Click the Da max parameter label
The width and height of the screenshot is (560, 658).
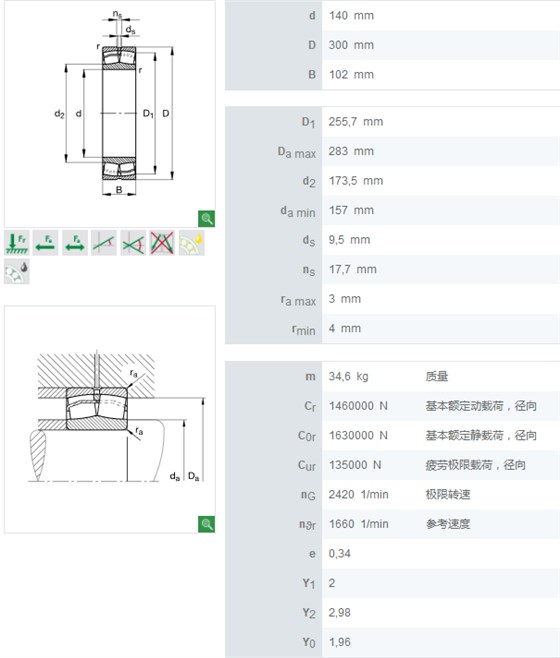pyautogui.click(x=297, y=152)
